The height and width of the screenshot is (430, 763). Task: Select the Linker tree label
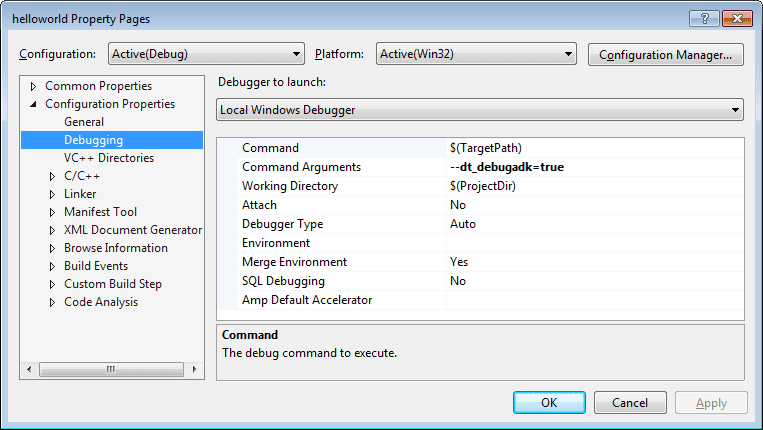[x=80, y=194]
